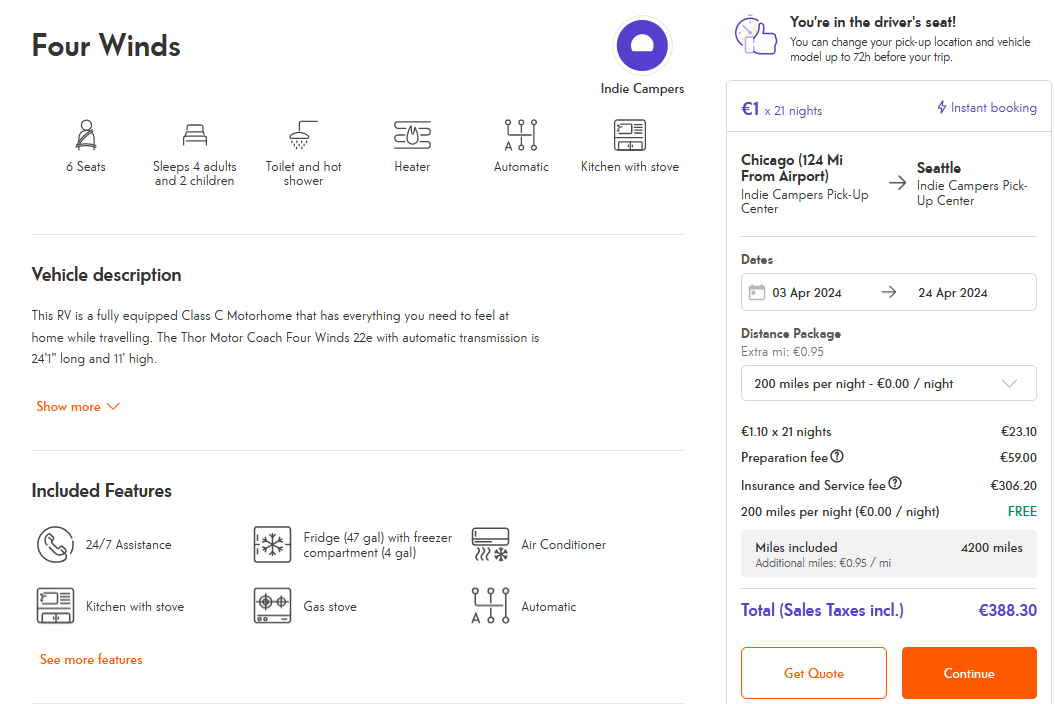1055x704 pixels.
Task: Click the Kitchen with stove icon in top row
Action: tap(629, 135)
